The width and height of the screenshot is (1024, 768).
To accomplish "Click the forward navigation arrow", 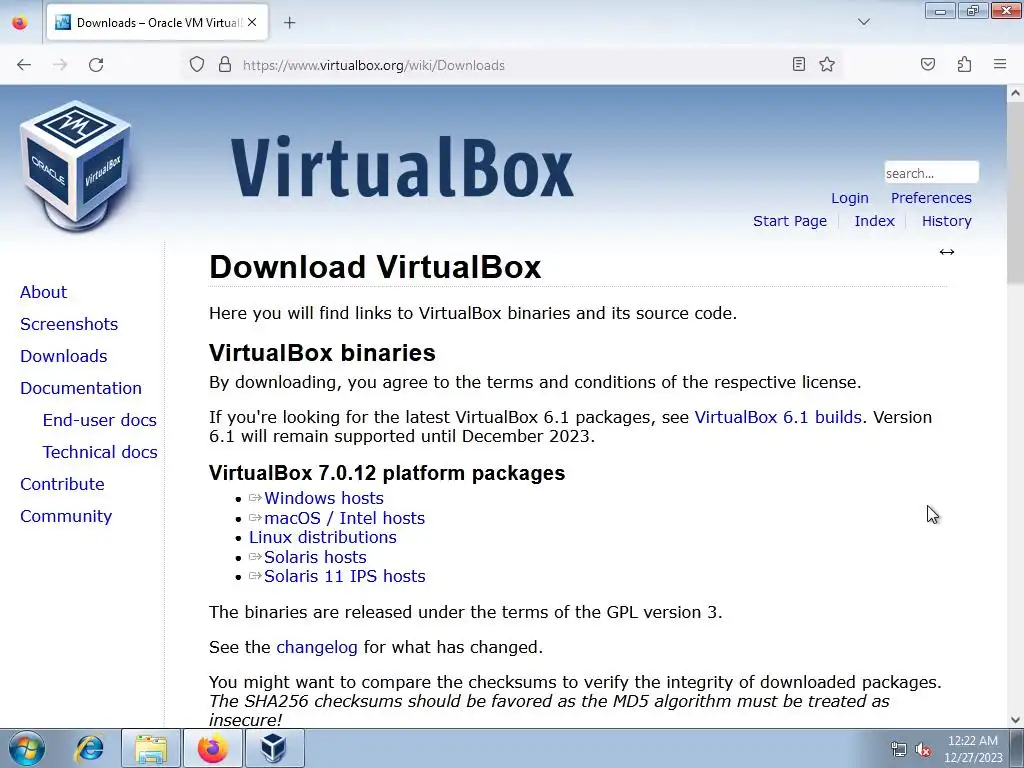I will click(60, 65).
